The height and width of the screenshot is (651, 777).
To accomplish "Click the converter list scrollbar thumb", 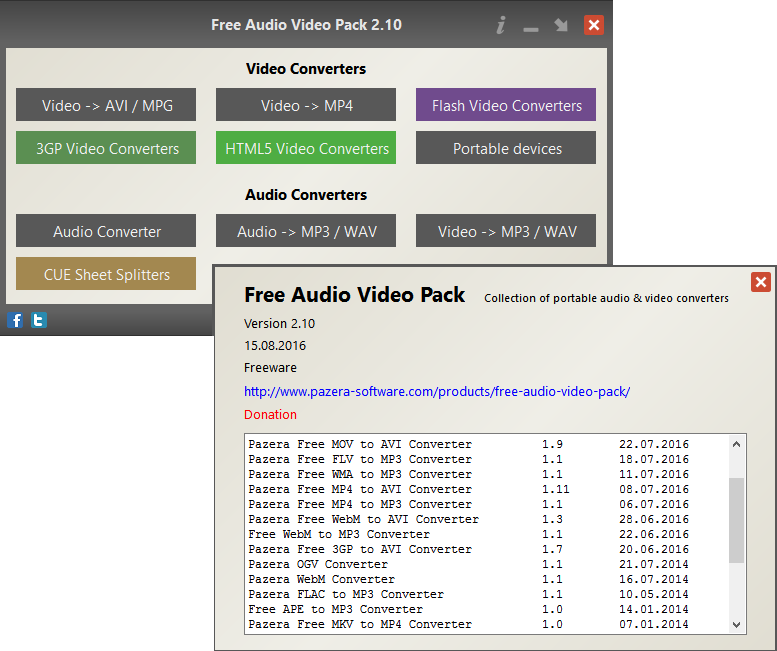I will click(x=736, y=520).
